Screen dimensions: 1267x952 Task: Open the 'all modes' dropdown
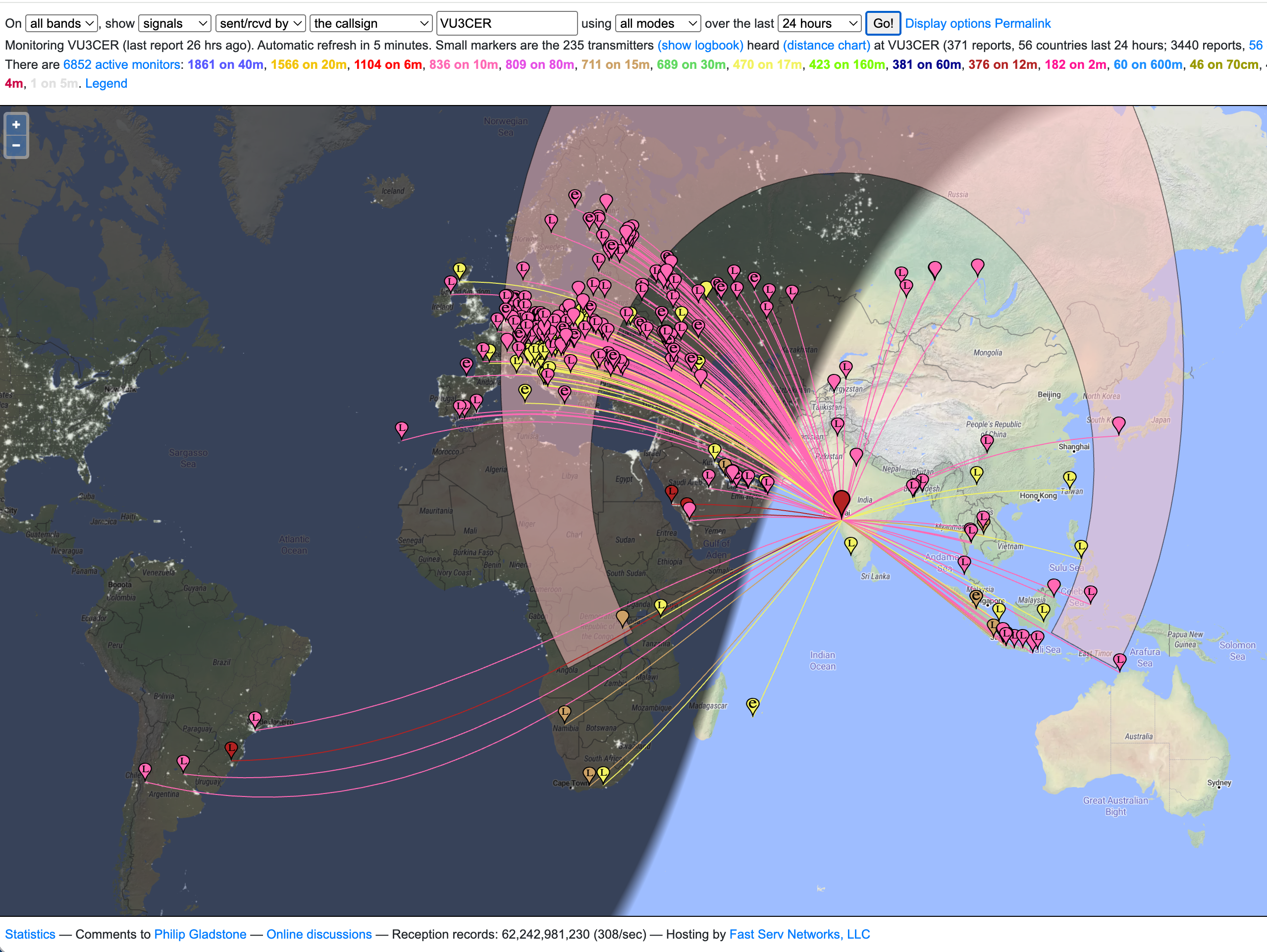(x=658, y=23)
